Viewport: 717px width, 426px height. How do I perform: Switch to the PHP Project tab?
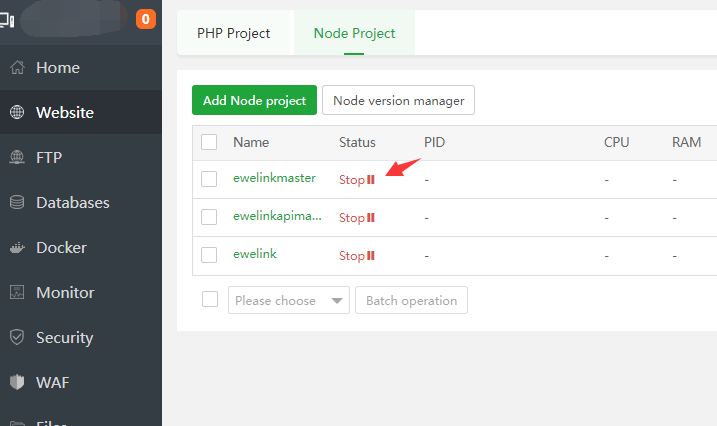coord(234,33)
